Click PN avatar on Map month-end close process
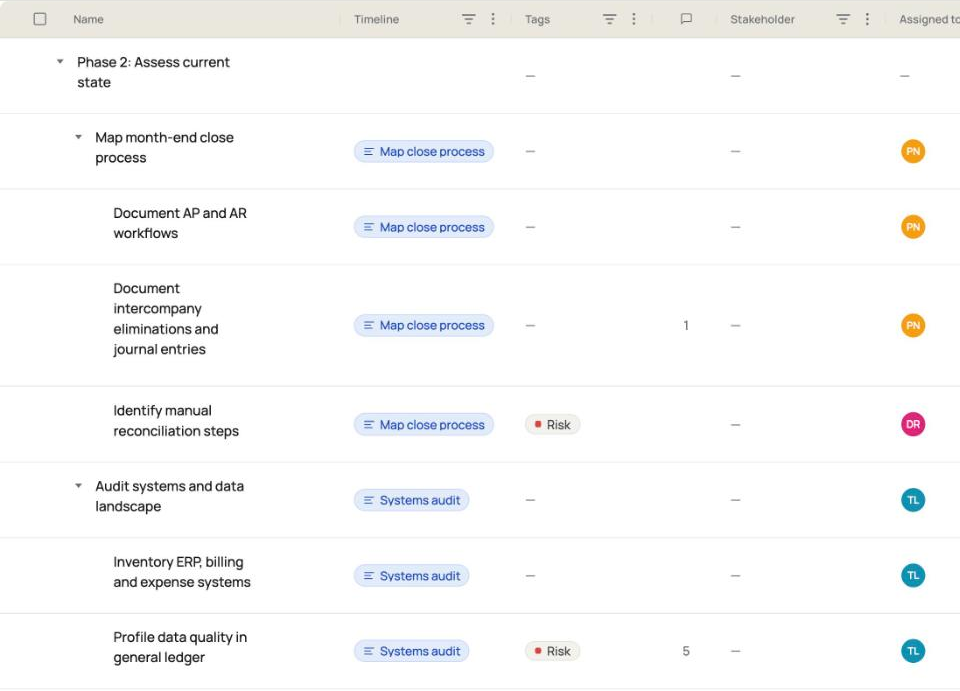 [913, 151]
